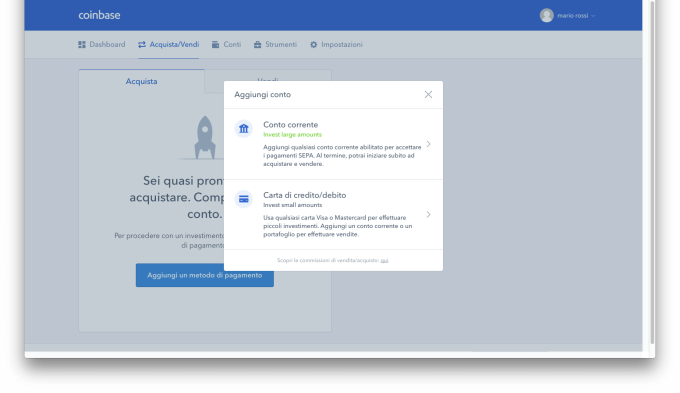Expand the Conto corrente chevron
Image resolution: width=680 pixels, height=393 pixels.
[428, 144]
